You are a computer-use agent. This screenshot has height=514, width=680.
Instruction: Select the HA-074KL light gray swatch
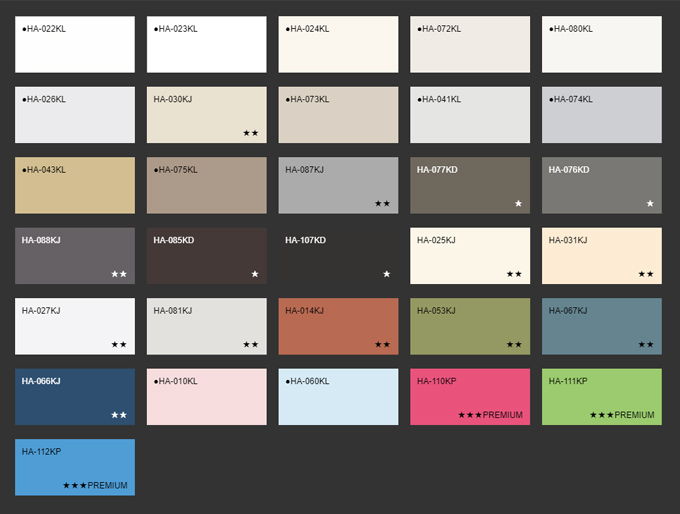point(602,115)
